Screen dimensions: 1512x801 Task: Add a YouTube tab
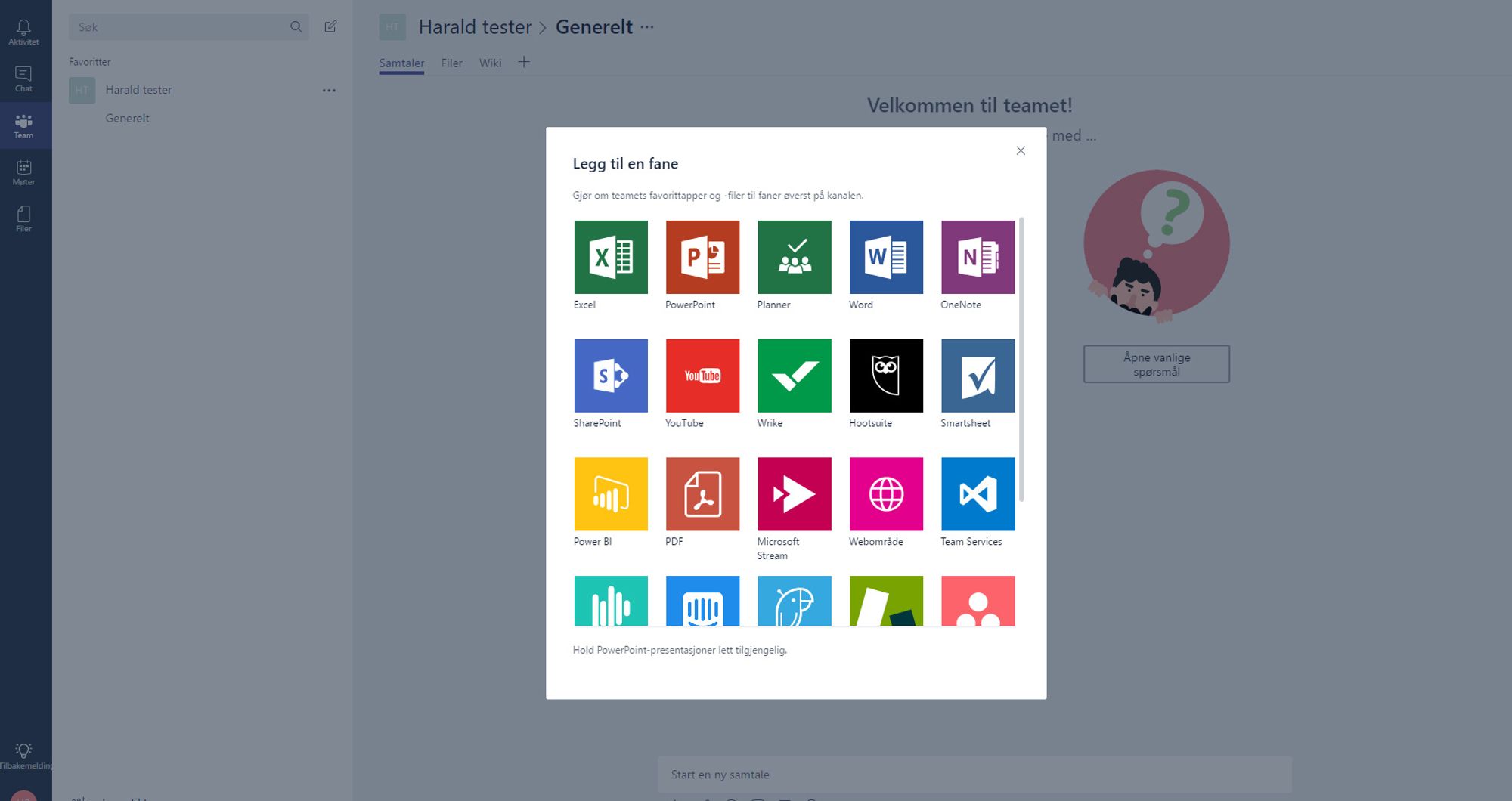[x=702, y=376]
